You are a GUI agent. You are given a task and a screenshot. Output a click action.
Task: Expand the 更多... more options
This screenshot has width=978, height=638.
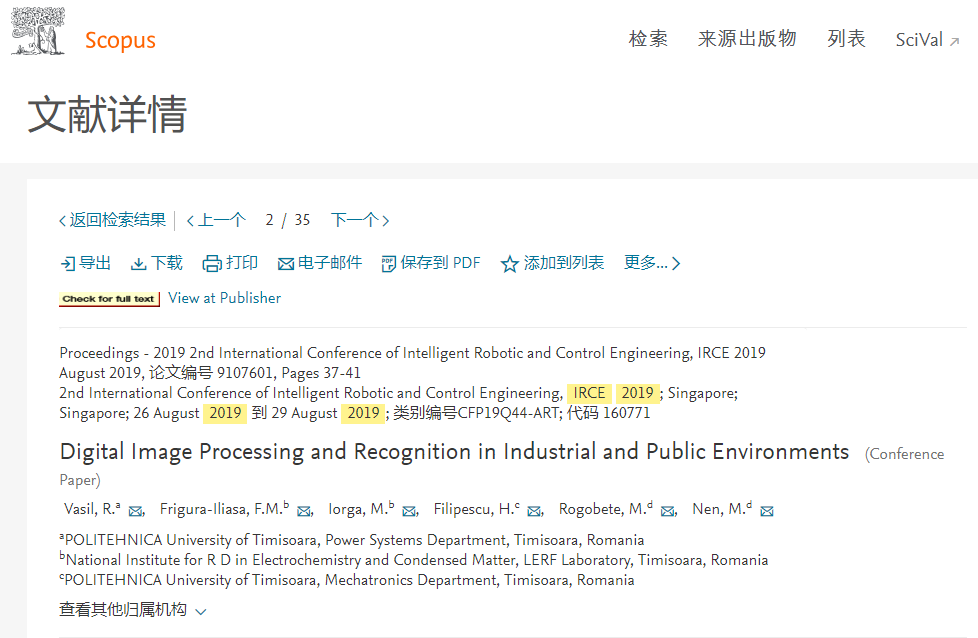(652, 263)
